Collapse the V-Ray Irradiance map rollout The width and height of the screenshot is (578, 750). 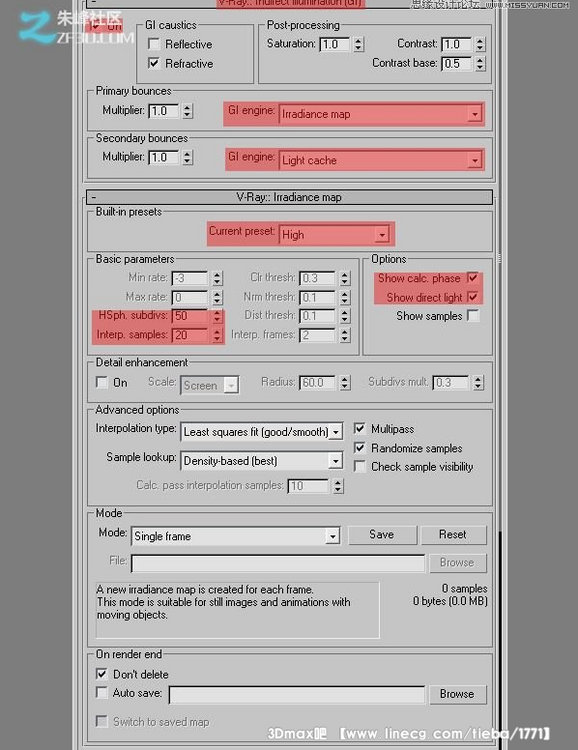[x=289, y=197]
